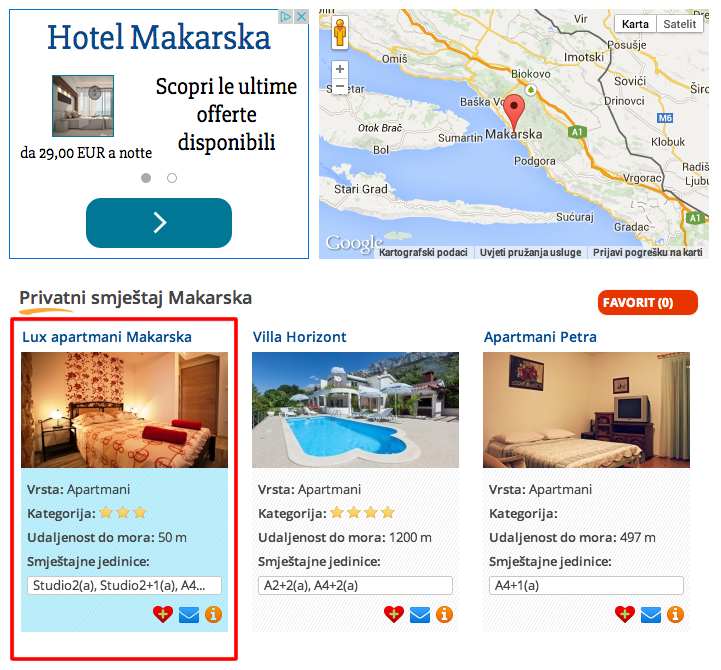The height and width of the screenshot is (670, 721).
Task: Send email inquiry for Villa Horizont
Action: pyautogui.click(x=420, y=615)
